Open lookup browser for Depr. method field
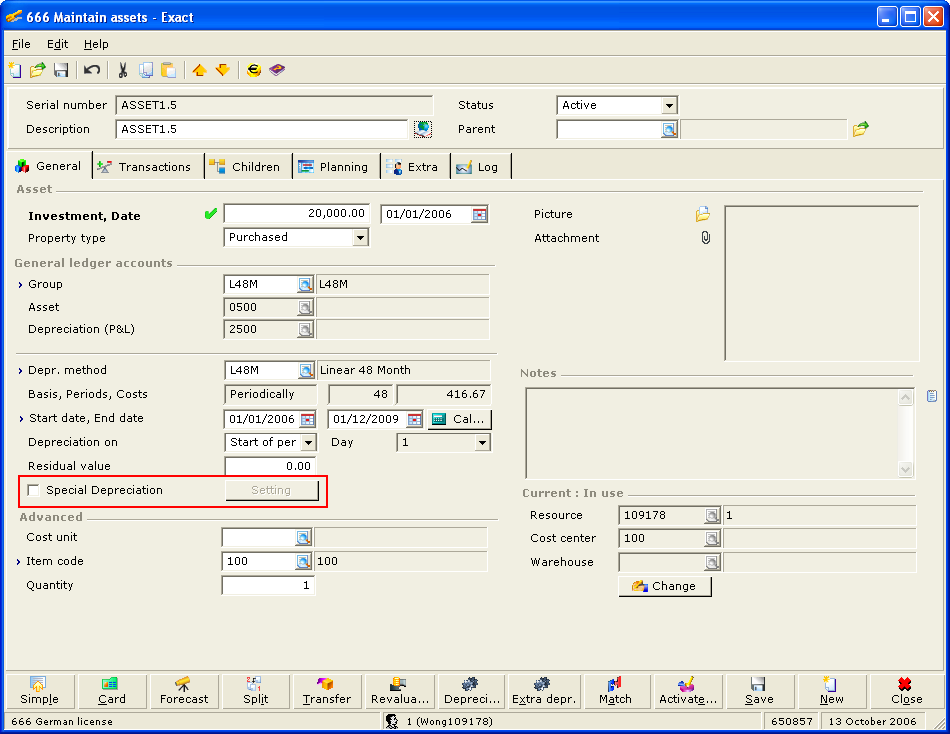Screen dimensions: 950x734 pos(305,370)
